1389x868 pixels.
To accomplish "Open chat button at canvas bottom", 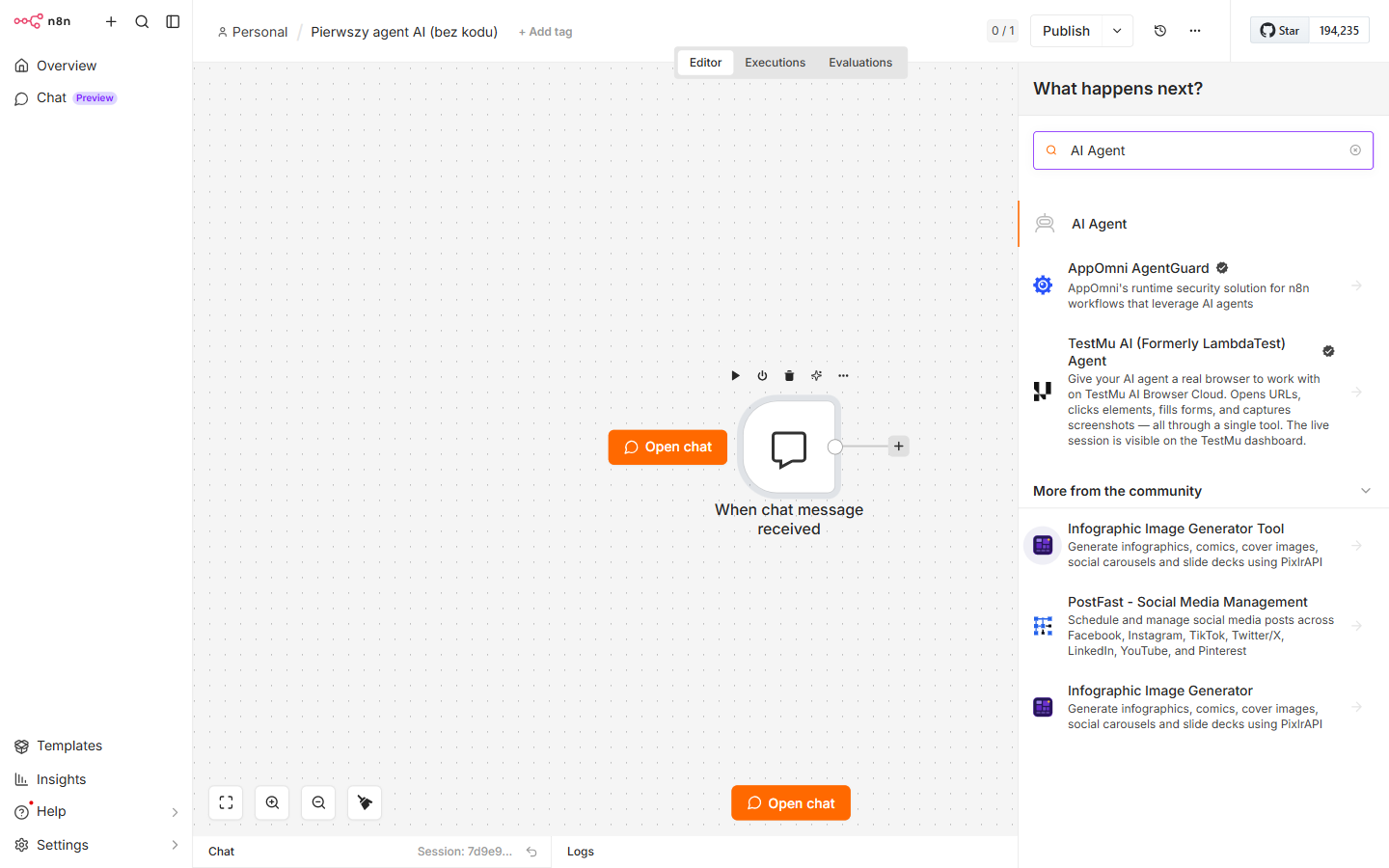I will [791, 803].
